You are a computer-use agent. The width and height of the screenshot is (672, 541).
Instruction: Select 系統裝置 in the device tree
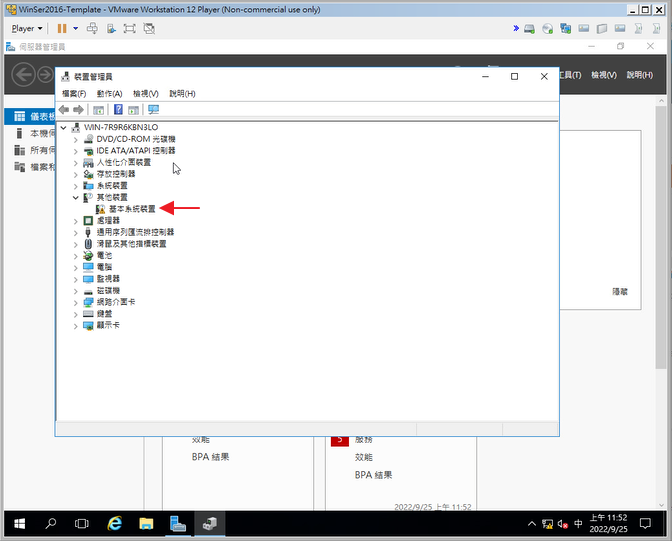tap(112, 186)
